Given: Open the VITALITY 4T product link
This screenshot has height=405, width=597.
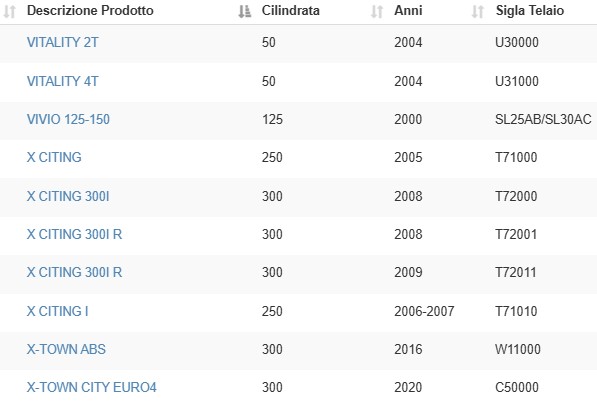Looking at the screenshot, I should click(x=62, y=81).
